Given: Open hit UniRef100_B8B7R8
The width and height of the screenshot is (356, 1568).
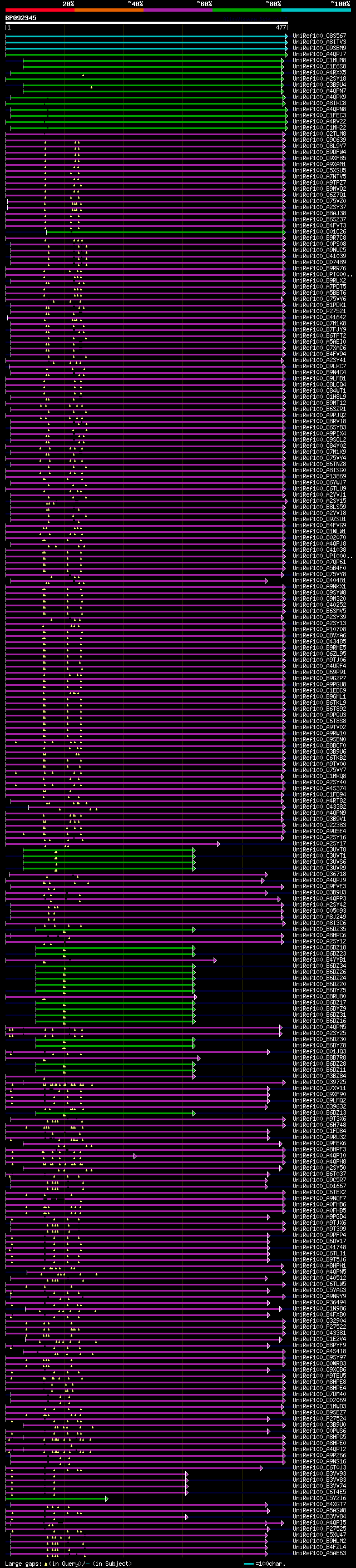Looking at the screenshot, I should click(x=319, y=1057).
